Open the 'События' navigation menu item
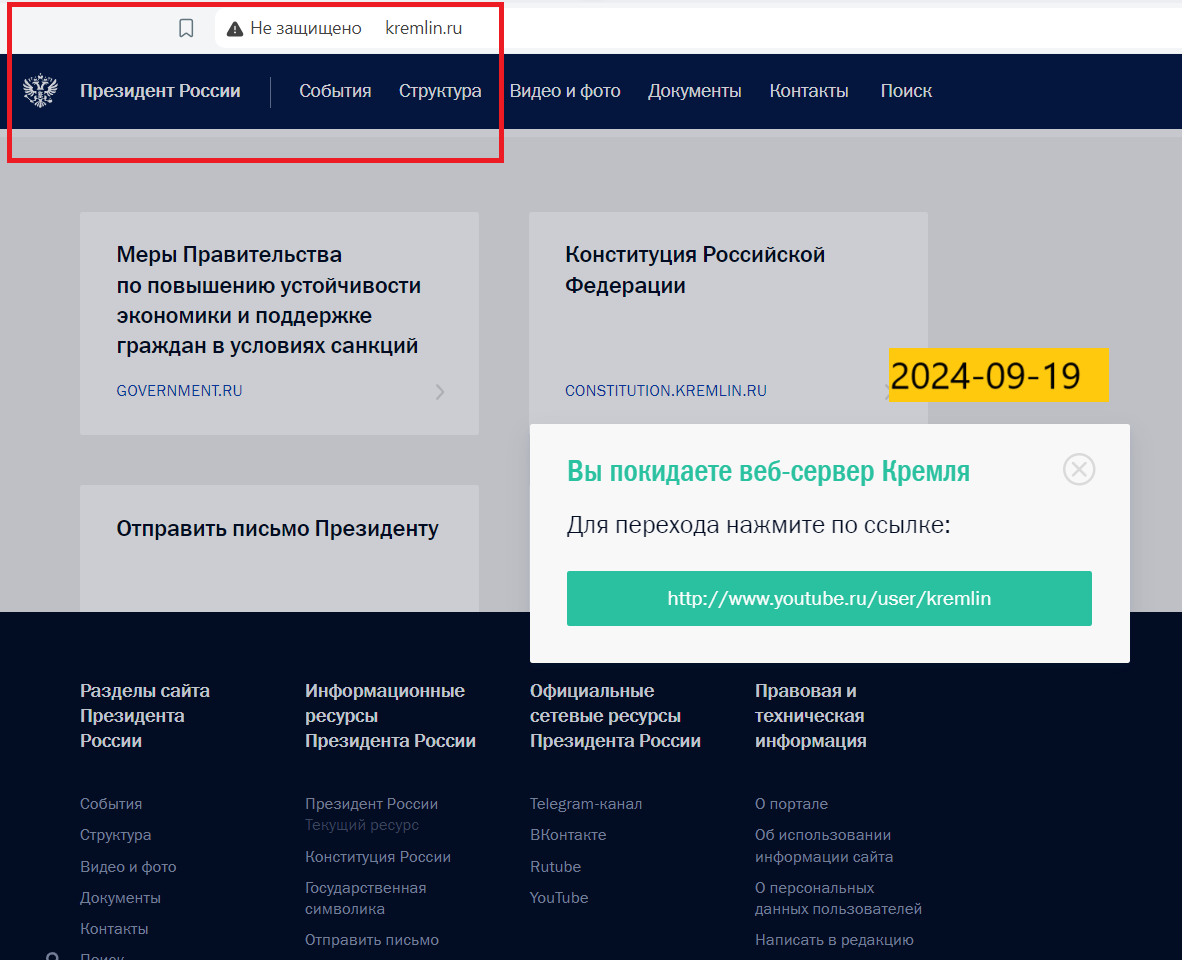This screenshot has width=1182, height=960. pos(335,91)
